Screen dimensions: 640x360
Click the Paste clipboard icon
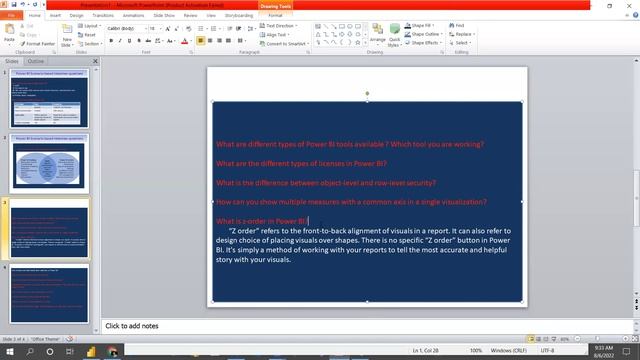point(9,29)
